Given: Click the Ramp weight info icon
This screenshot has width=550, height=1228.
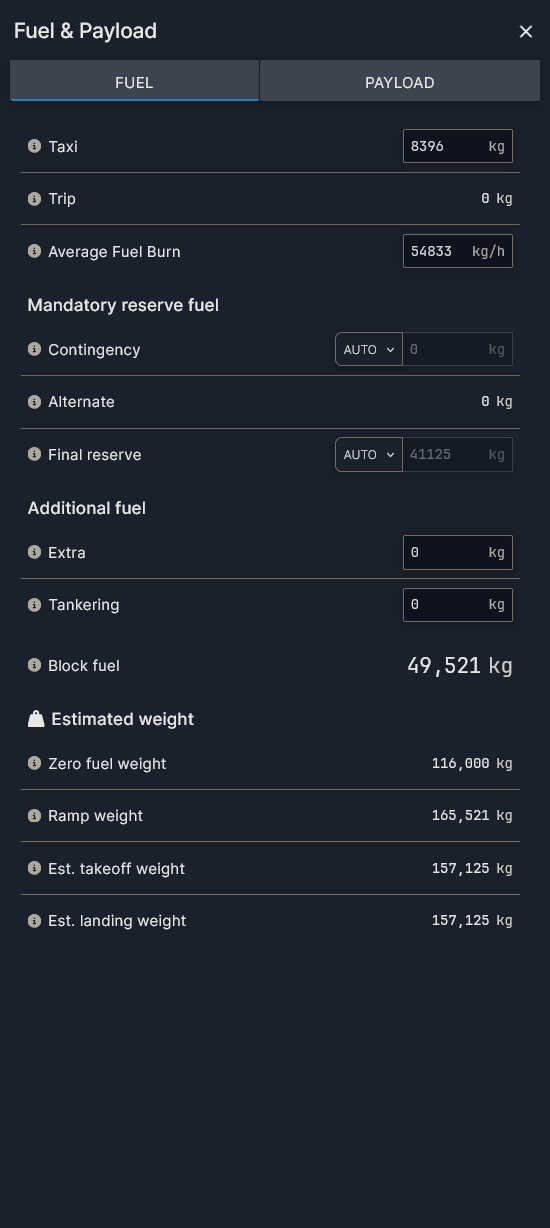Looking at the screenshot, I should click(x=34, y=815).
